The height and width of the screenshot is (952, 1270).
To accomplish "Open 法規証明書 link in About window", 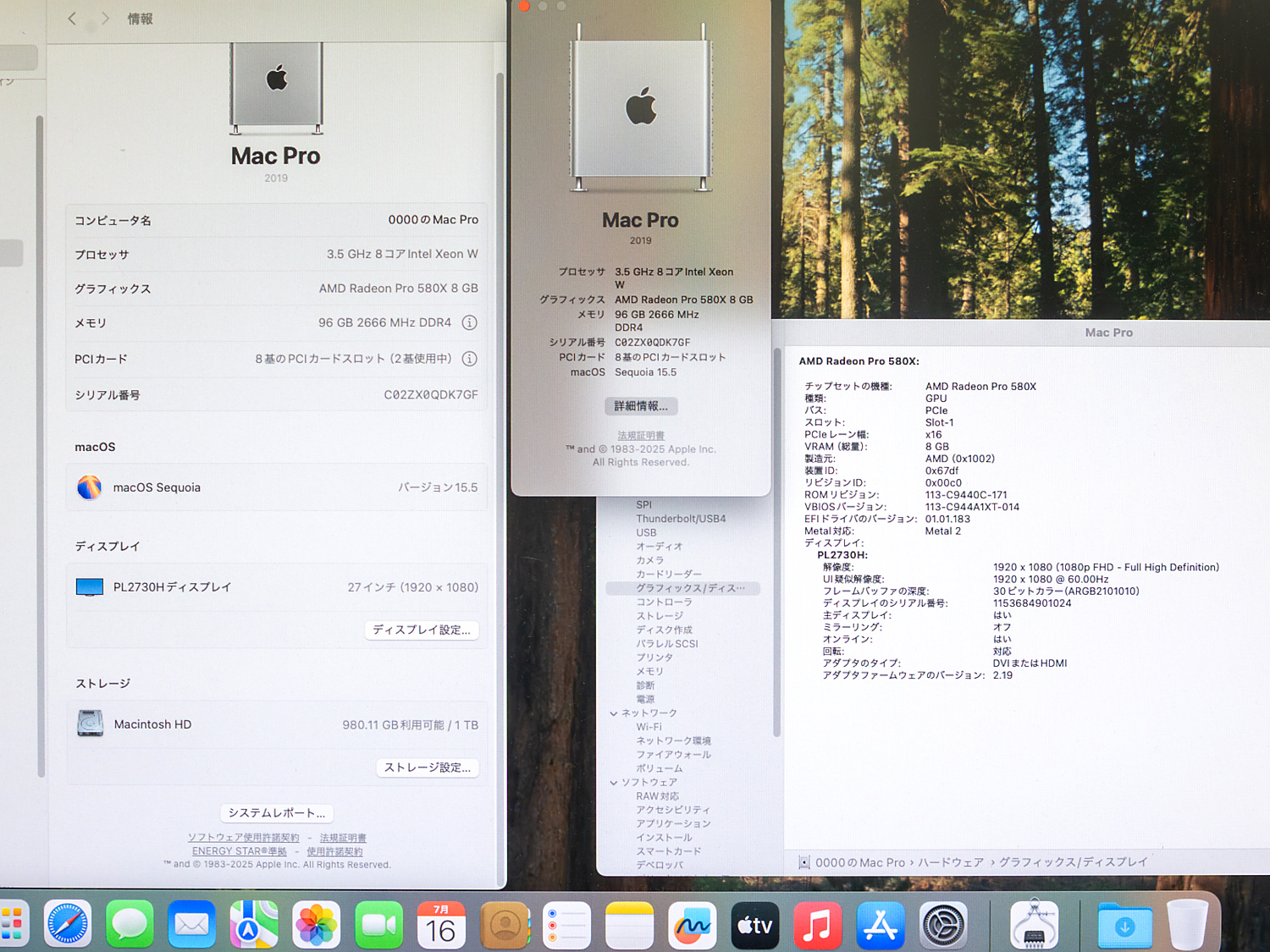I will coord(641,436).
